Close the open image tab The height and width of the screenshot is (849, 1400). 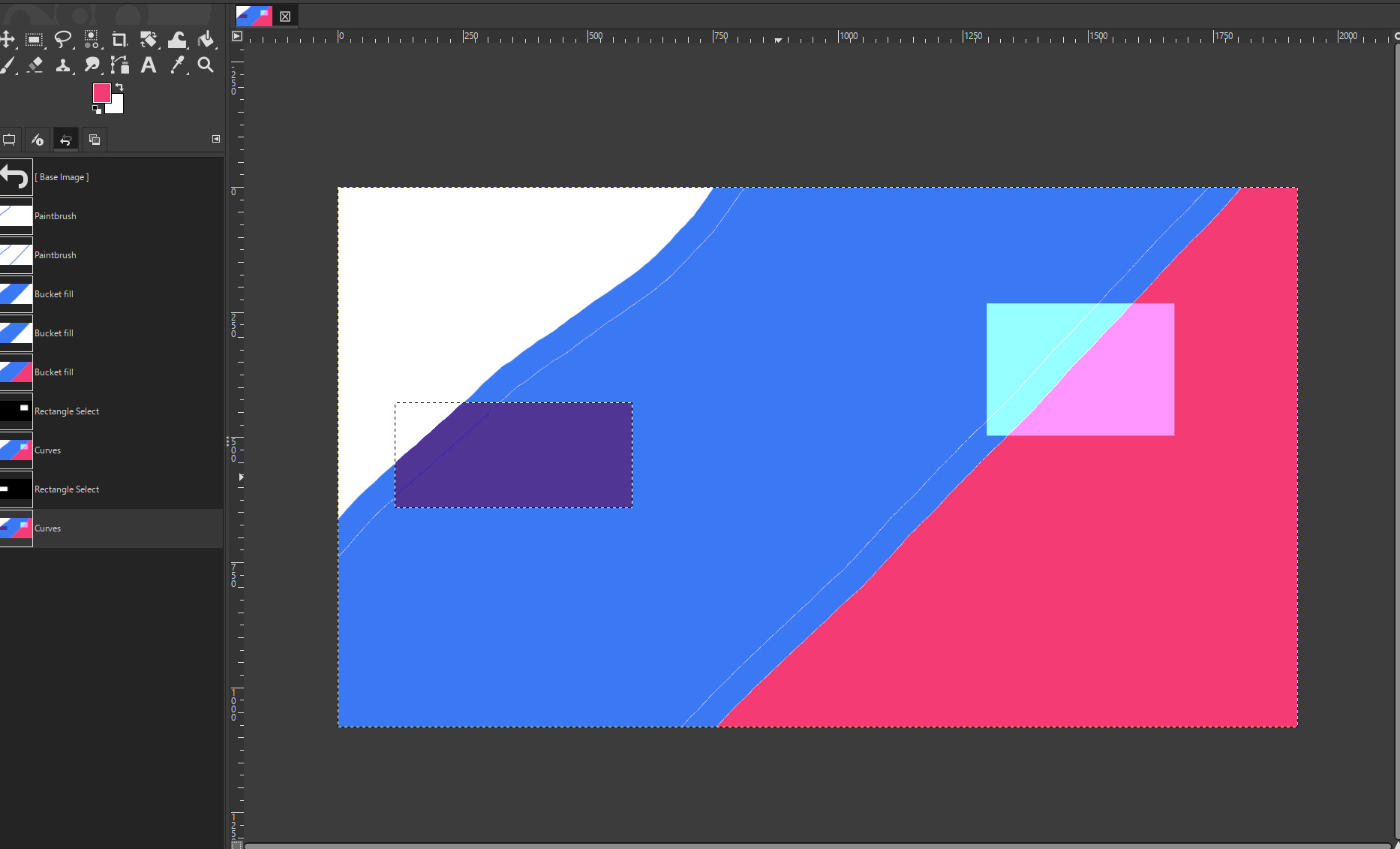coord(285,16)
